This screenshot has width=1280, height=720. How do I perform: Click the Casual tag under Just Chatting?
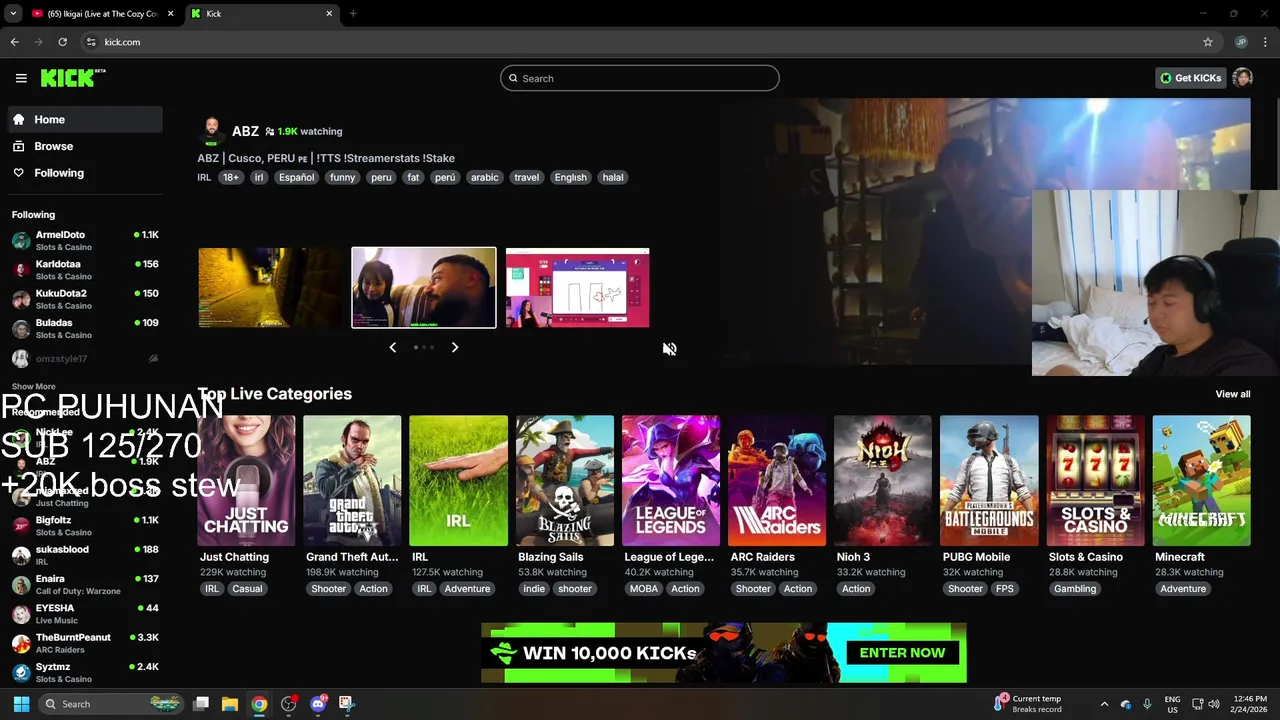coord(247,589)
